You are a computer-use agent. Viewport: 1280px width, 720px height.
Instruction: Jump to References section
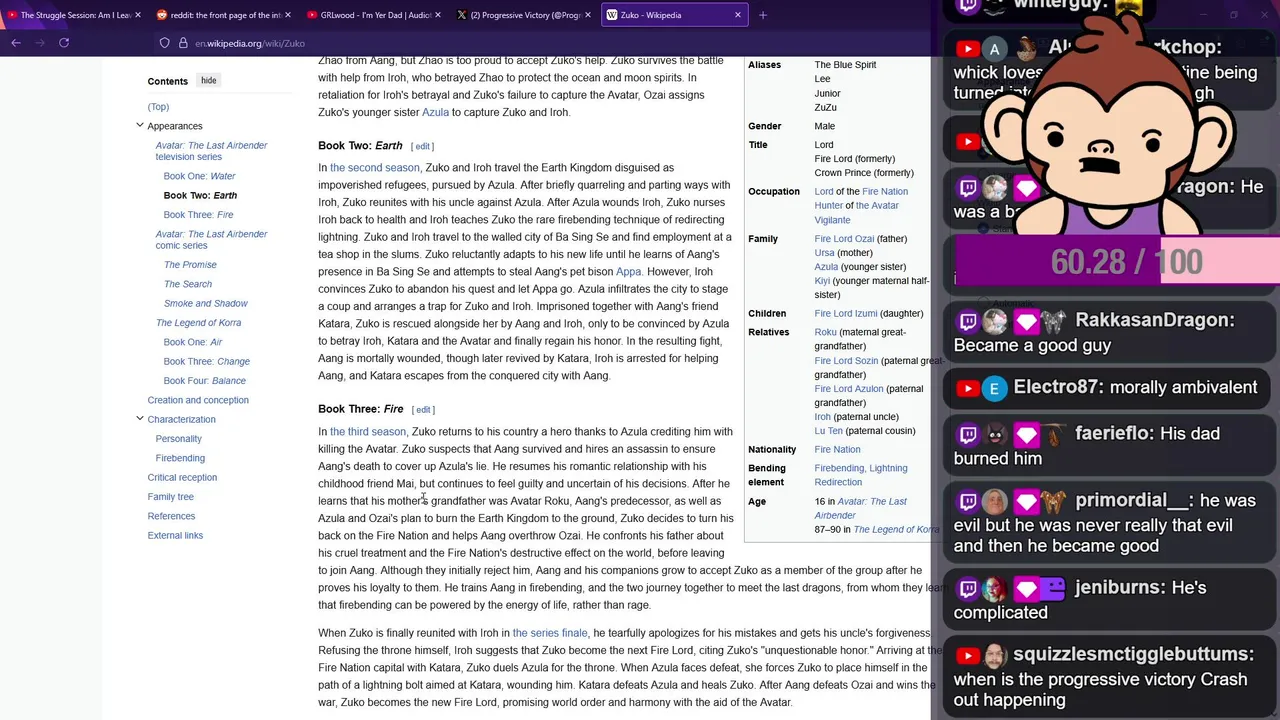pos(171,516)
